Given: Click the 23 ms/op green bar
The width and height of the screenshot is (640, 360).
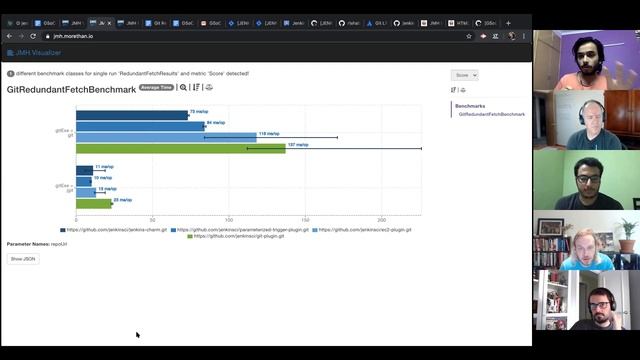Looking at the screenshot, I should 94,204.
